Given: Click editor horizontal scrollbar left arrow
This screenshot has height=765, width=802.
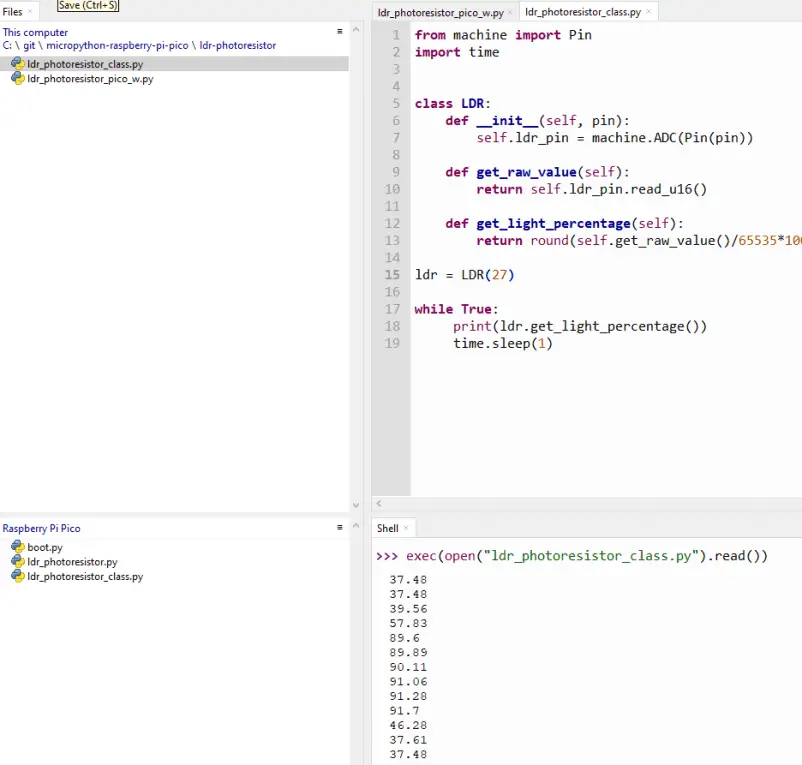Looking at the screenshot, I should tap(379, 504).
